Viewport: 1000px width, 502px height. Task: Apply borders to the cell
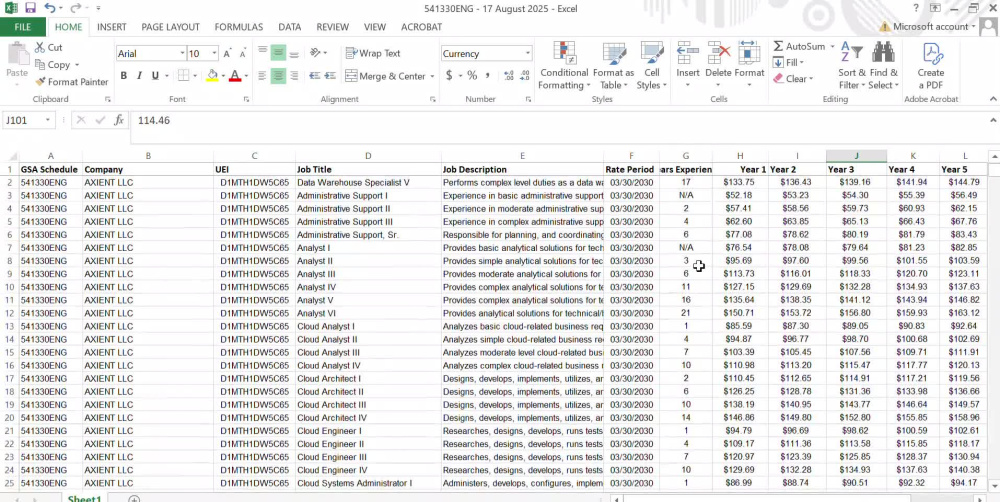pyautogui.click(x=183, y=76)
